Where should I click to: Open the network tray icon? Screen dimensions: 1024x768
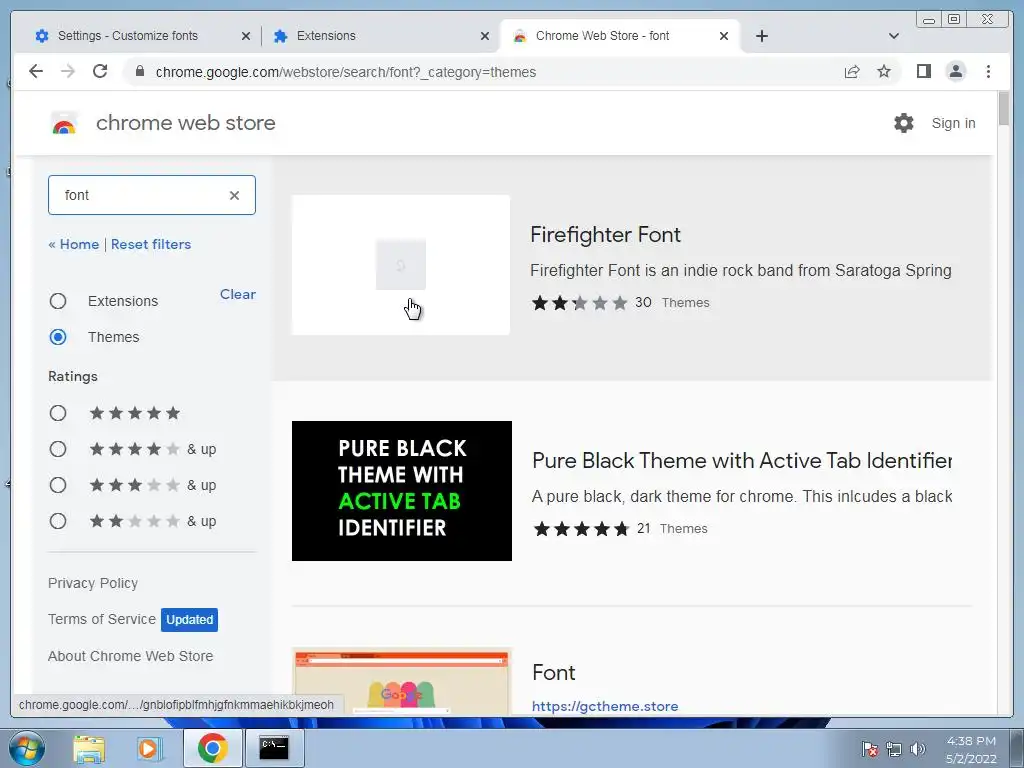pyautogui.click(x=893, y=749)
